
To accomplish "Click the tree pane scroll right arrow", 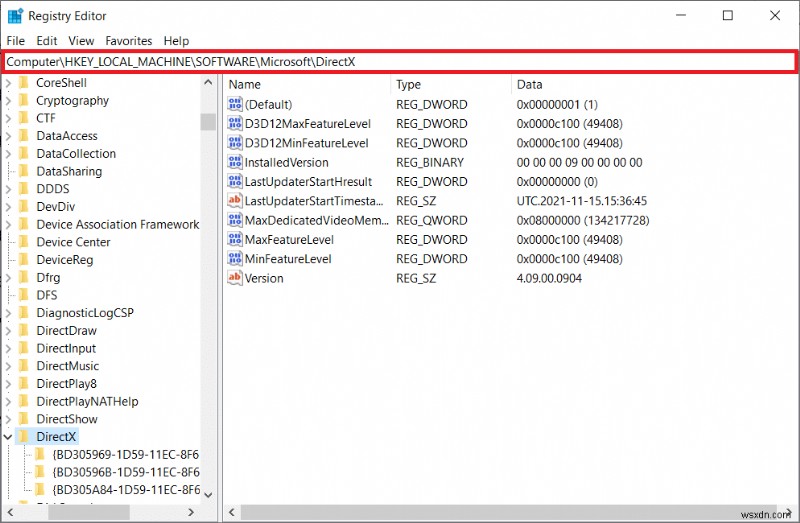I will point(191,512).
